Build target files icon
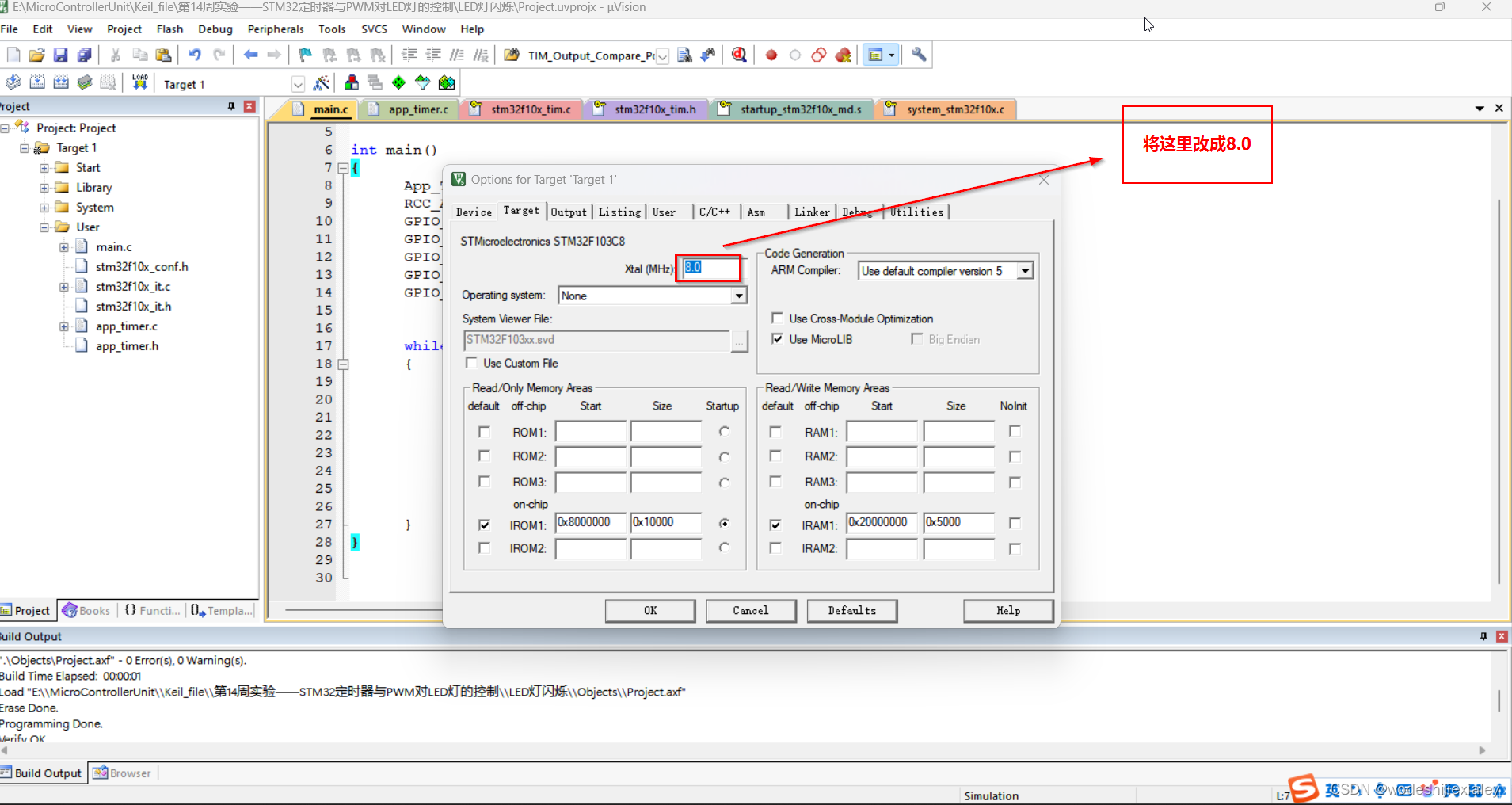This screenshot has height=805, width=1512. point(37,82)
